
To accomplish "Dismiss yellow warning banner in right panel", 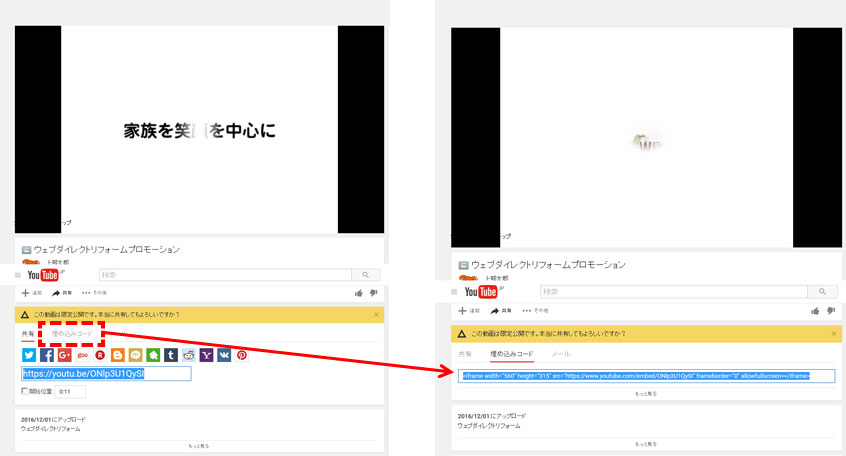I will pyautogui.click(x=834, y=334).
